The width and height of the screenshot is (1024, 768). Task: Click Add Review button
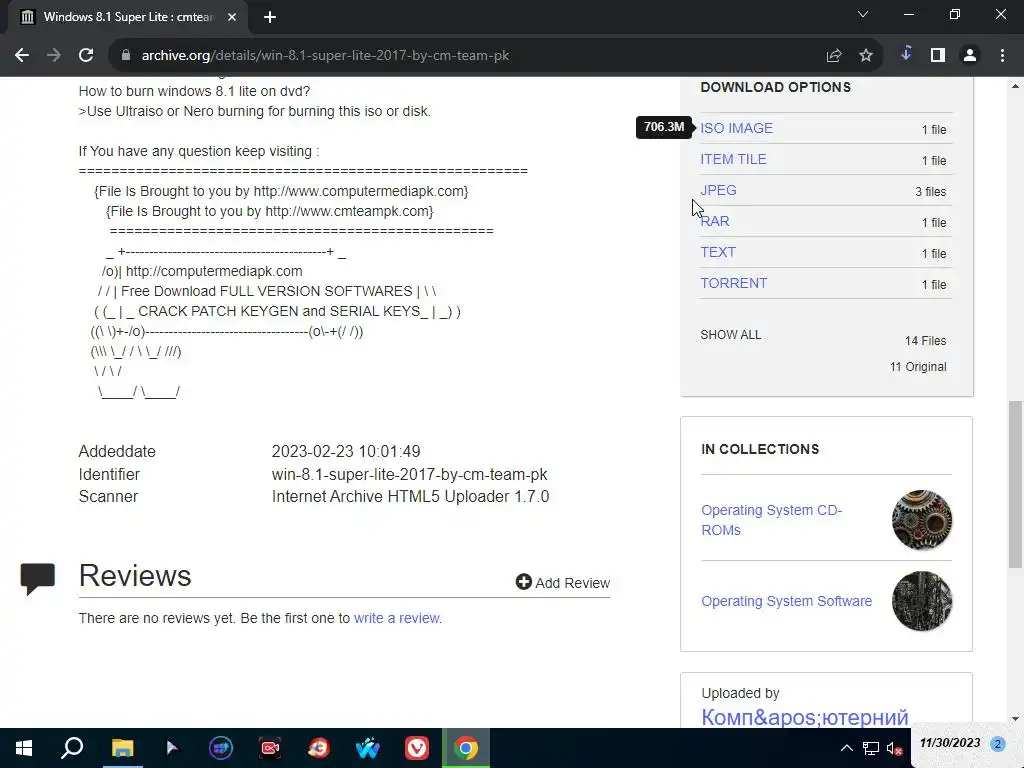coord(562,583)
